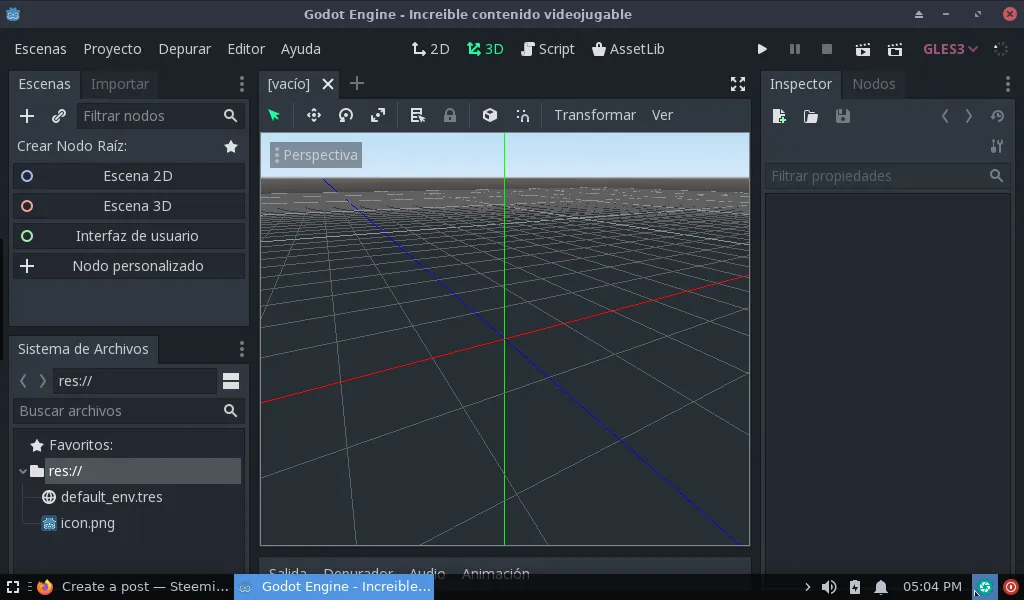Collapse the res:// folder tree
This screenshot has height=600, width=1024.
coord(23,471)
